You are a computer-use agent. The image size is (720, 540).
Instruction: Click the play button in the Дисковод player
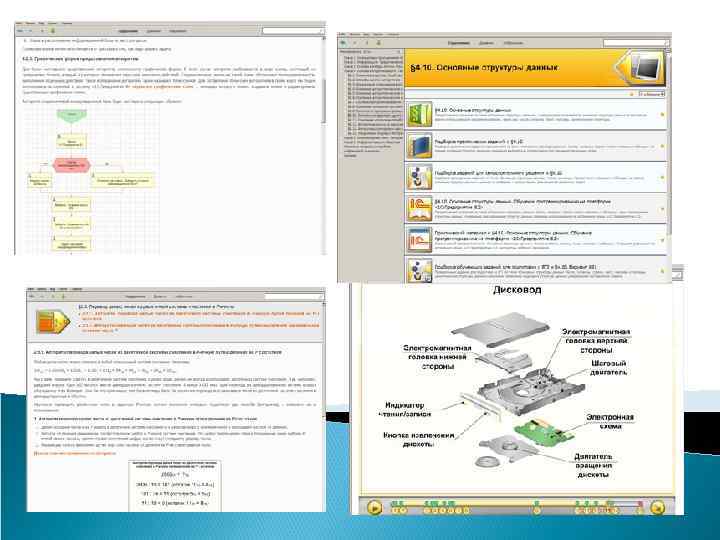[375, 507]
